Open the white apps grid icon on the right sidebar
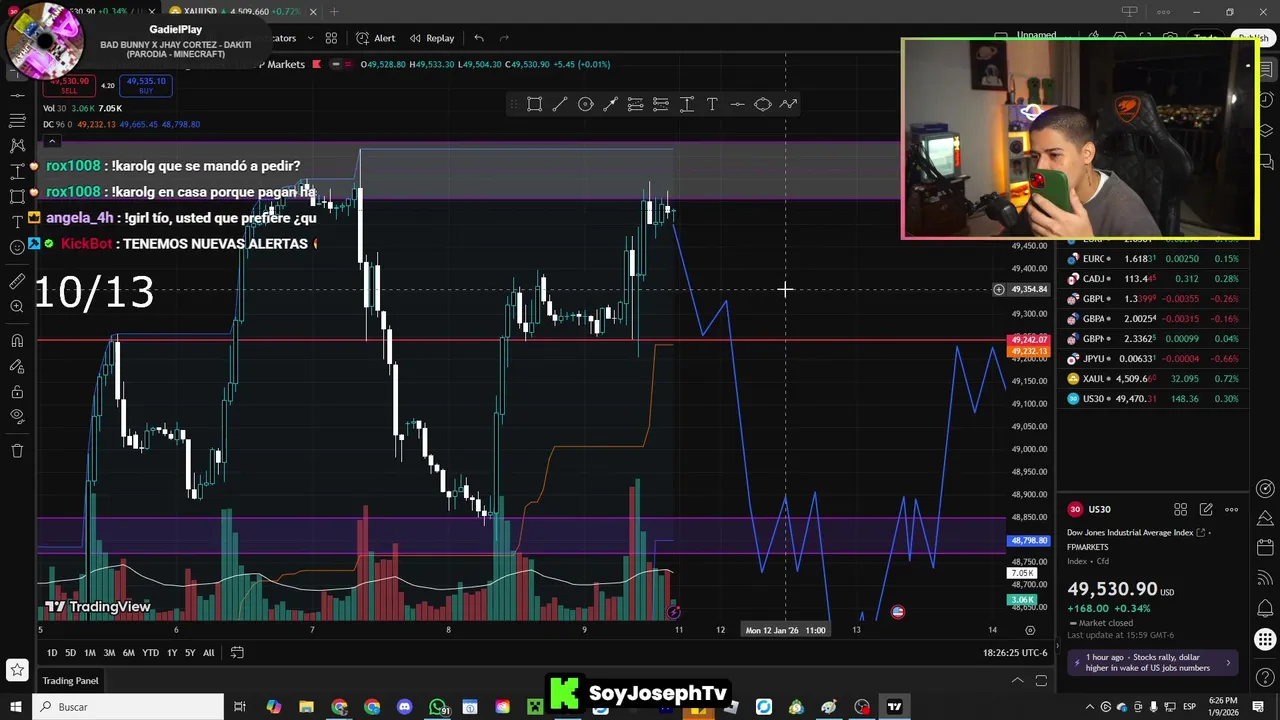Viewport: 1280px width, 720px height. 1266,640
